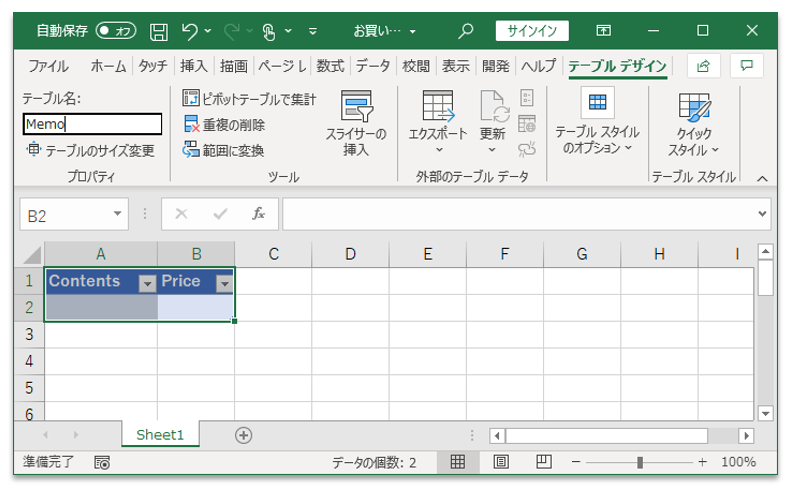This screenshot has height=490, width=794.
Task: Collapse the ribbon with the chevron
Action: pos(763,178)
